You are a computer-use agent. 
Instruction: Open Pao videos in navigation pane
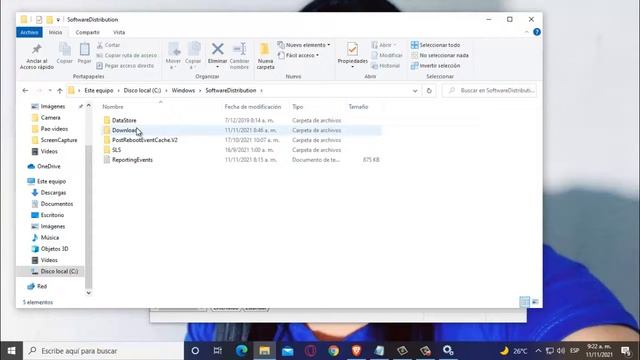54,129
